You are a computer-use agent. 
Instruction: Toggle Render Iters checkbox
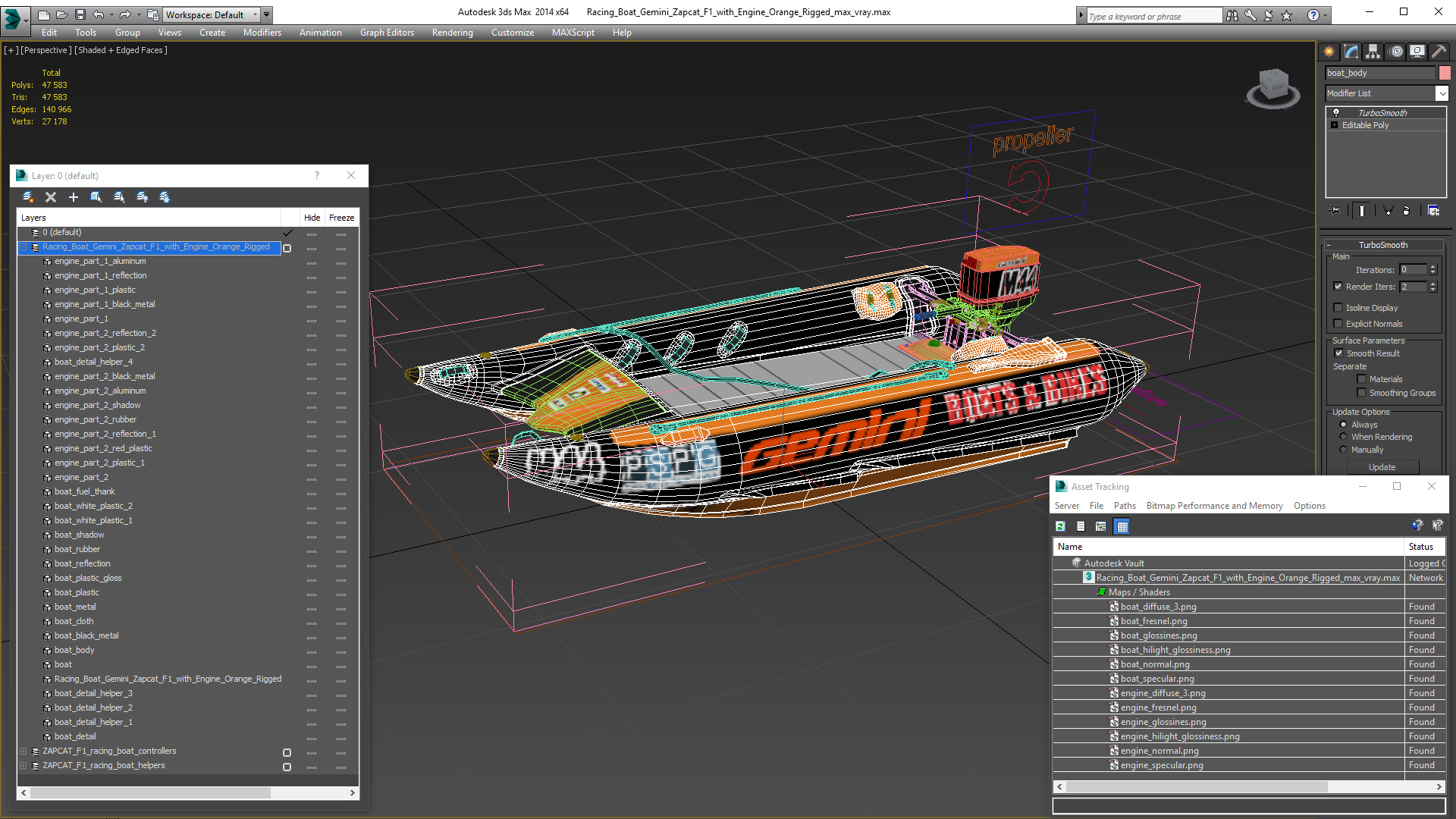[1338, 287]
